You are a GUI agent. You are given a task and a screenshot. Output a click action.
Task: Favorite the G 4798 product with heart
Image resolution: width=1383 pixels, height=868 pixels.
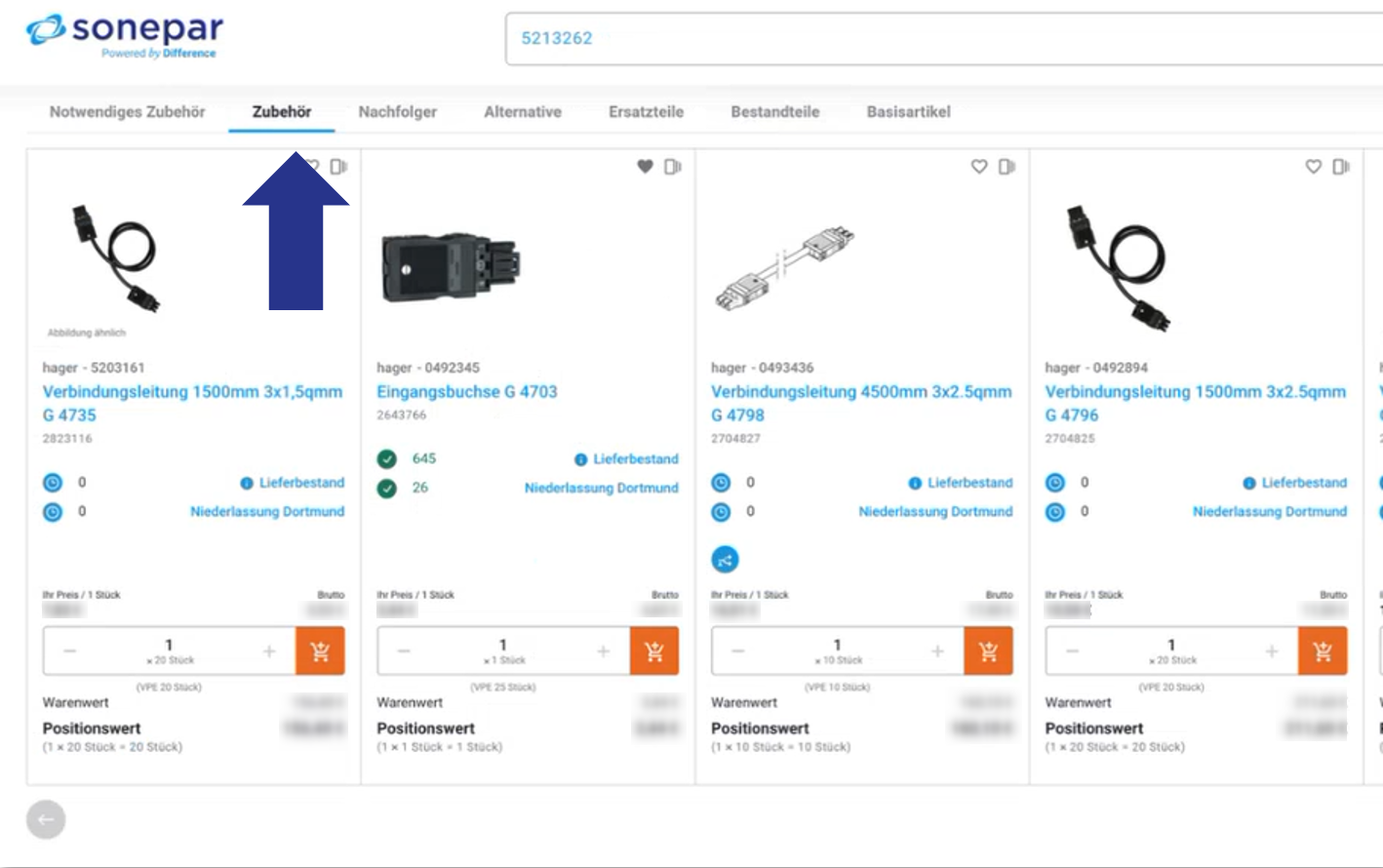click(979, 167)
